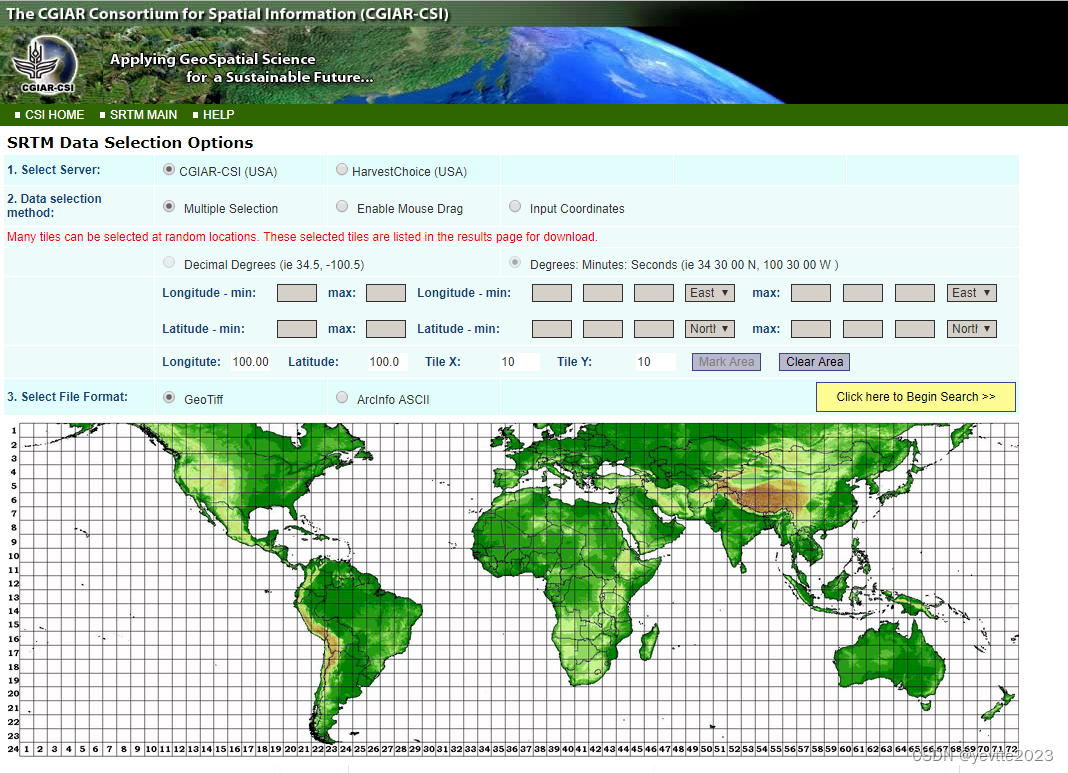Focus decimal Longitude max field
Viewport: 1068px width, 773px height.
point(386,293)
